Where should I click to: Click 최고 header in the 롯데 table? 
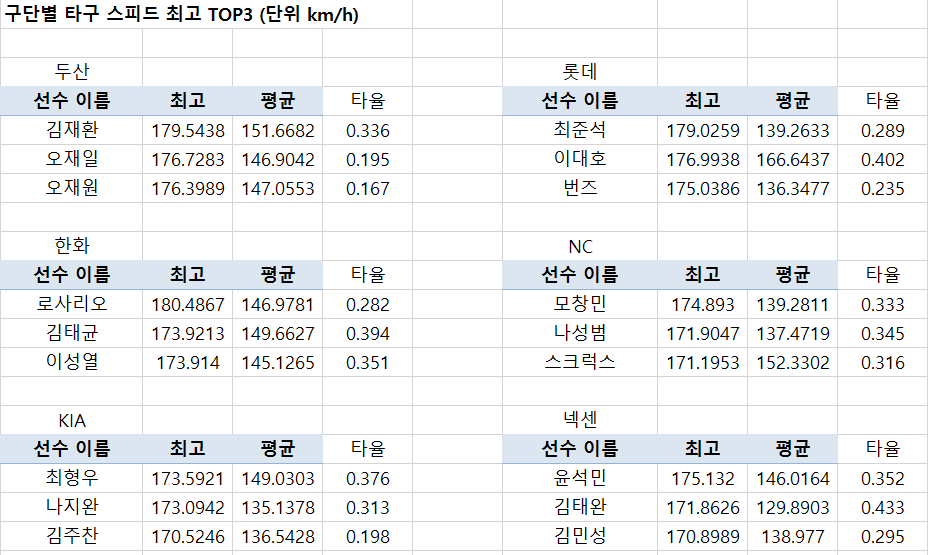coord(703,101)
